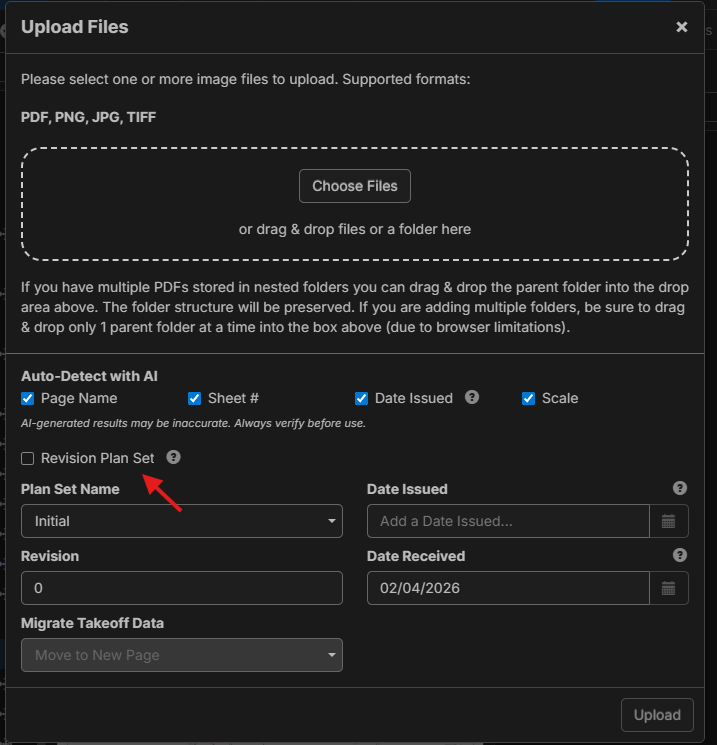Click the Choose Files button
This screenshot has width=717, height=745.
[354, 186]
